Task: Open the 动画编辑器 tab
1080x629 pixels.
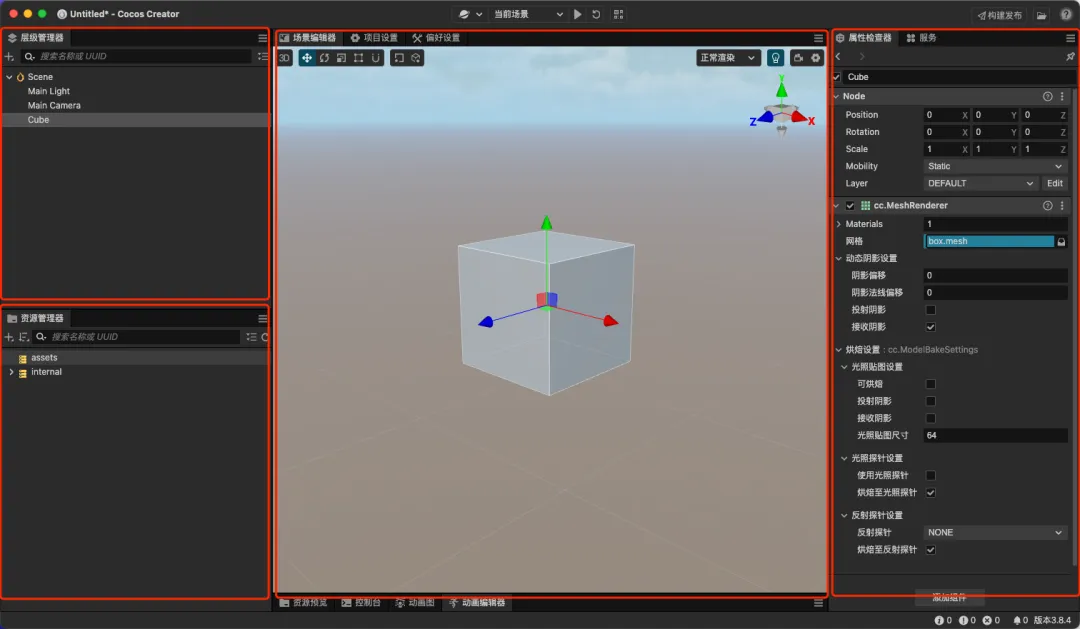Action: 477,603
